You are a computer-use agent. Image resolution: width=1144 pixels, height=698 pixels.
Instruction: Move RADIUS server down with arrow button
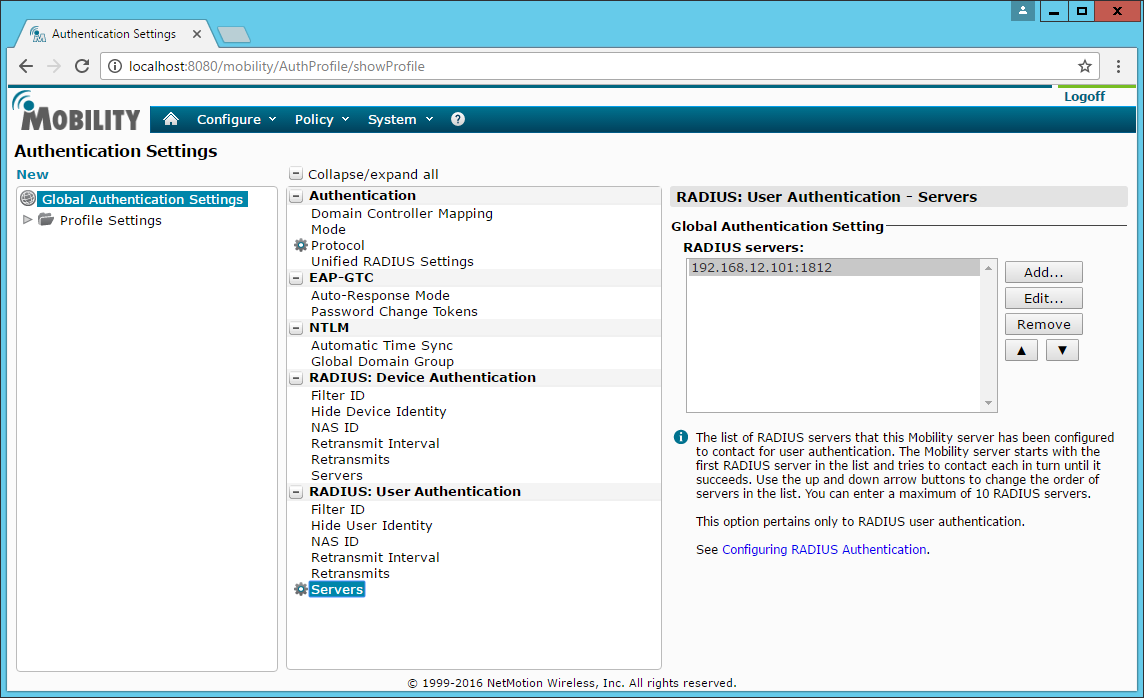click(1062, 350)
